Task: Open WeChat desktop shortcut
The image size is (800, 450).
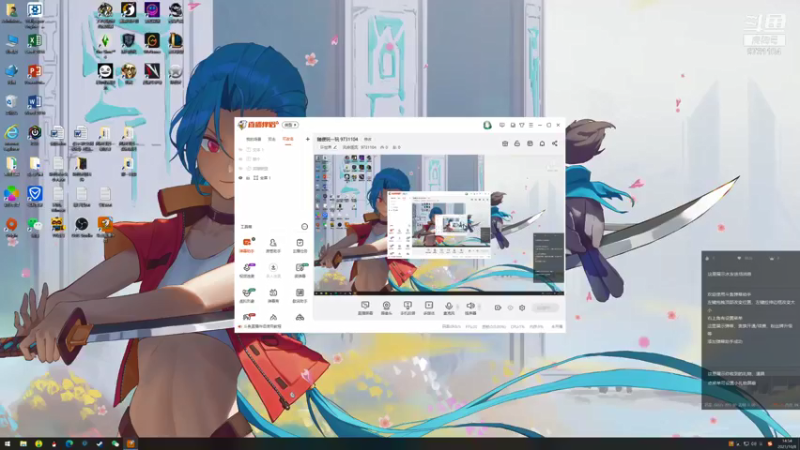Action: tap(34, 227)
